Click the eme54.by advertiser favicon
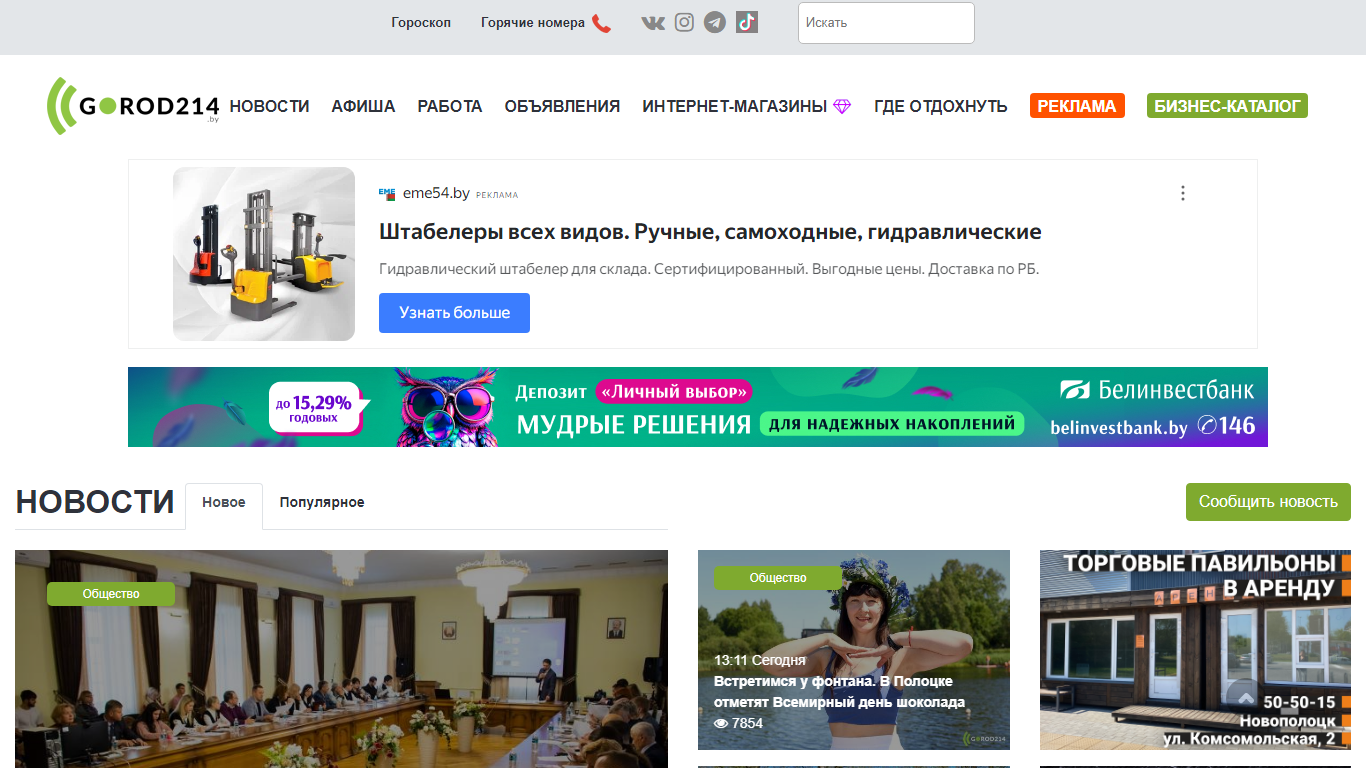Image resolution: width=1366 pixels, height=768 pixels. point(387,194)
